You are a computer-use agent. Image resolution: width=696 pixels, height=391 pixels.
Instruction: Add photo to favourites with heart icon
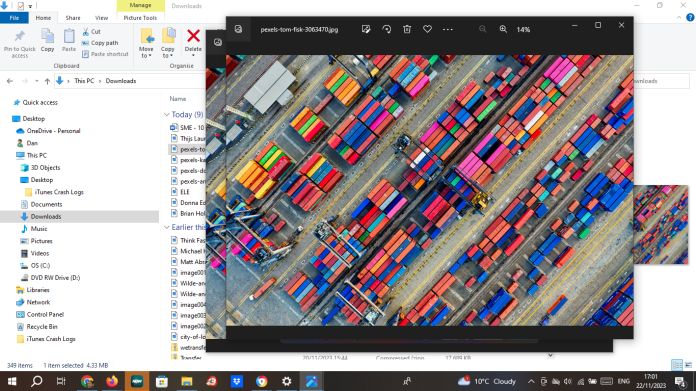point(427,29)
